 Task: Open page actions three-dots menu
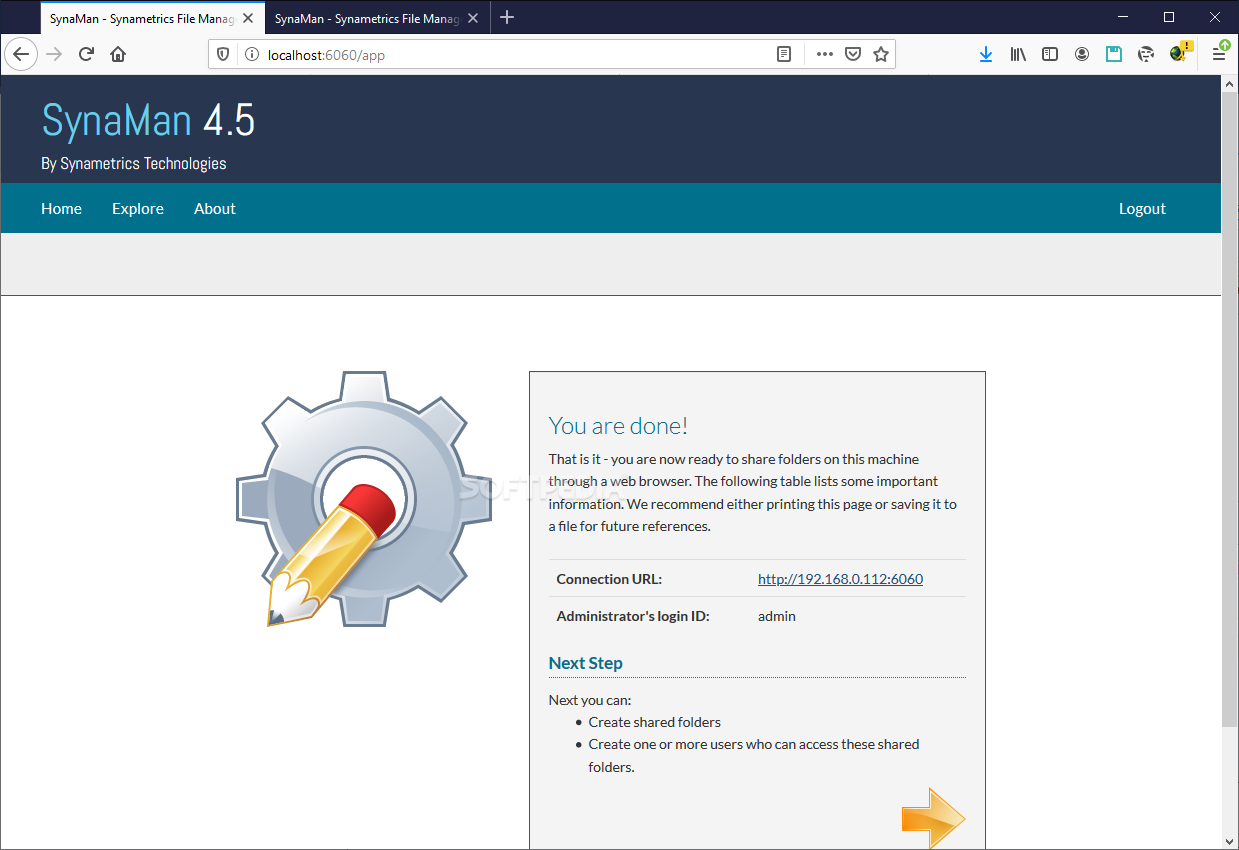coord(825,55)
